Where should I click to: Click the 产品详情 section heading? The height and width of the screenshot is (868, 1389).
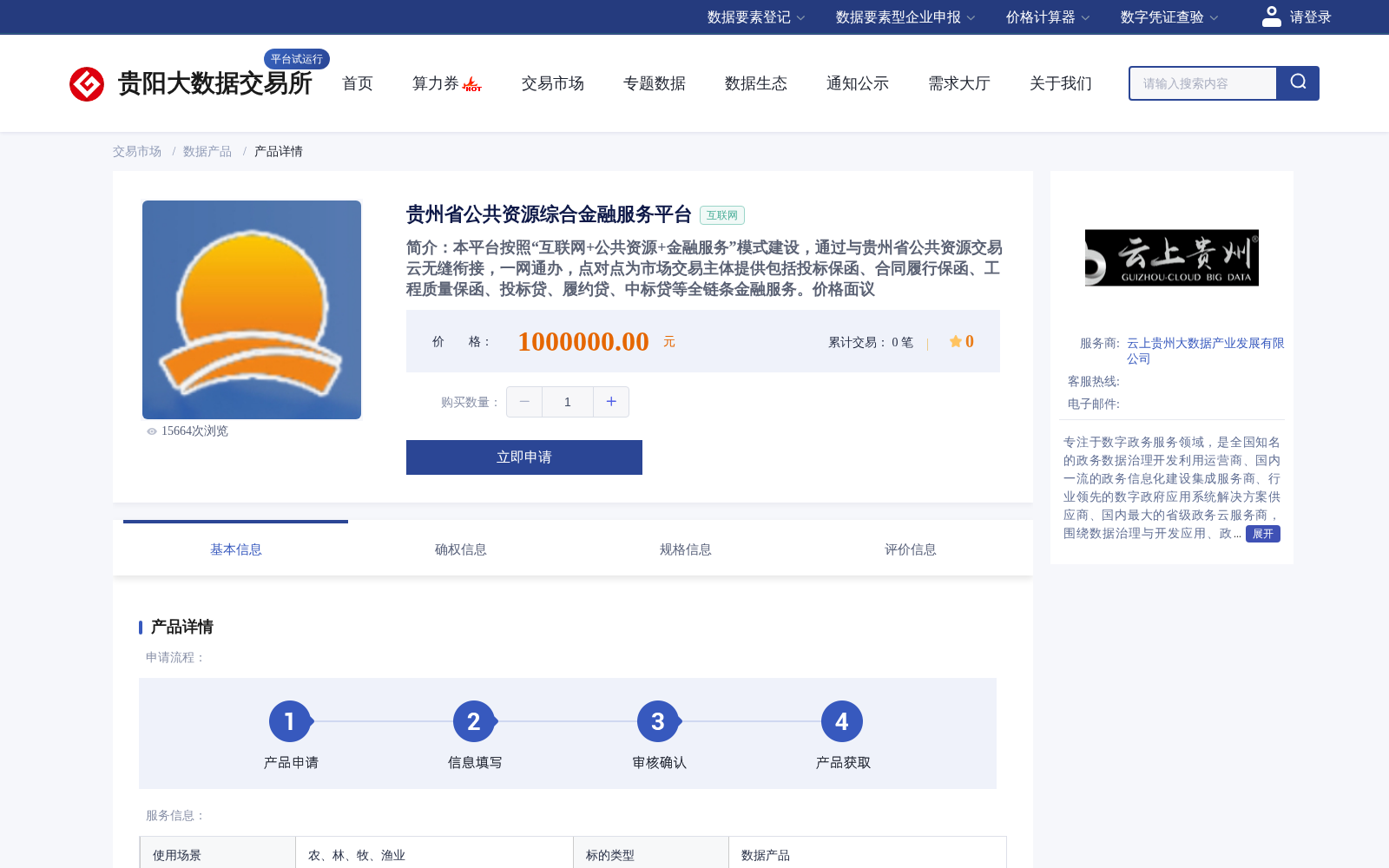point(182,627)
